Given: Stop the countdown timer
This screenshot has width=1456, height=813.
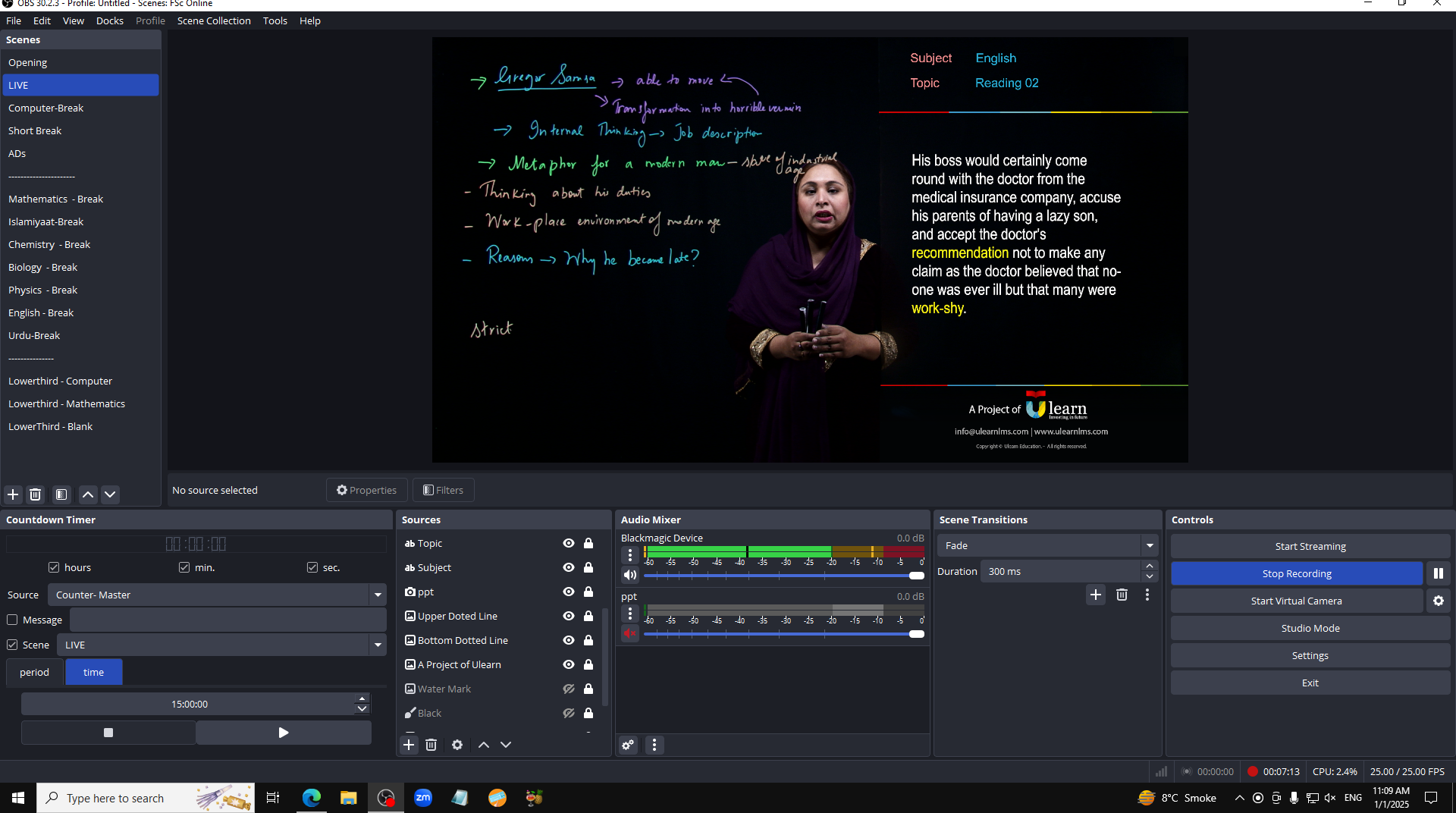Looking at the screenshot, I should tap(108, 733).
